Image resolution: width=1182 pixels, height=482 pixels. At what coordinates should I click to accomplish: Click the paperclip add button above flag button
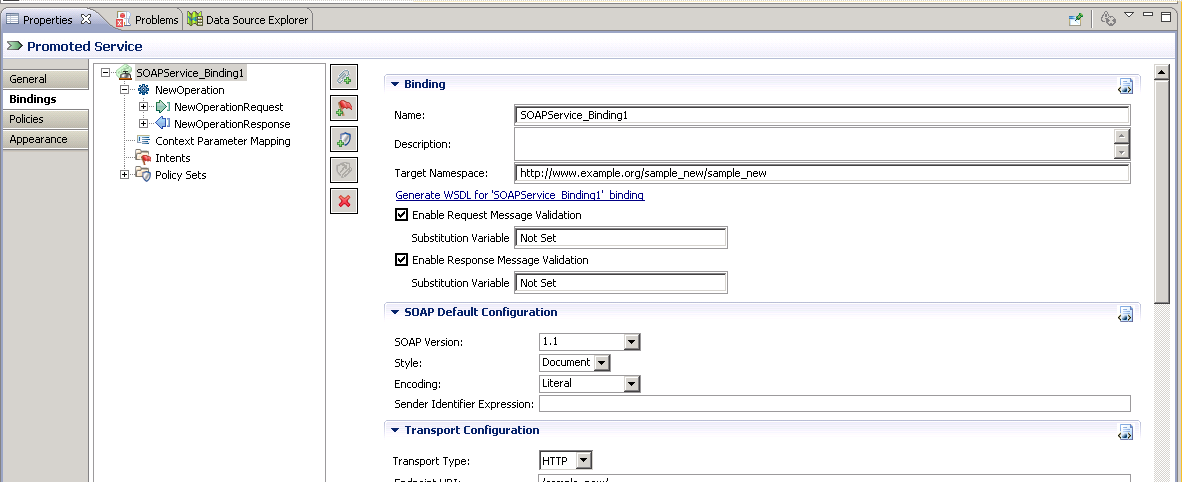tap(344, 77)
